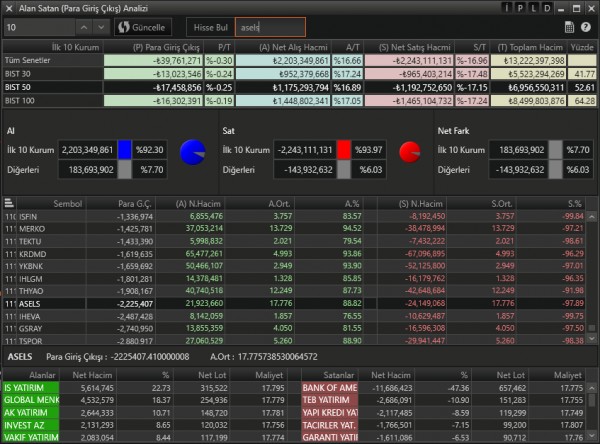Click the Sat İlk 10 Kurum value -2,243,111,131
The image size is (600, 444).
tap(305, 150)
